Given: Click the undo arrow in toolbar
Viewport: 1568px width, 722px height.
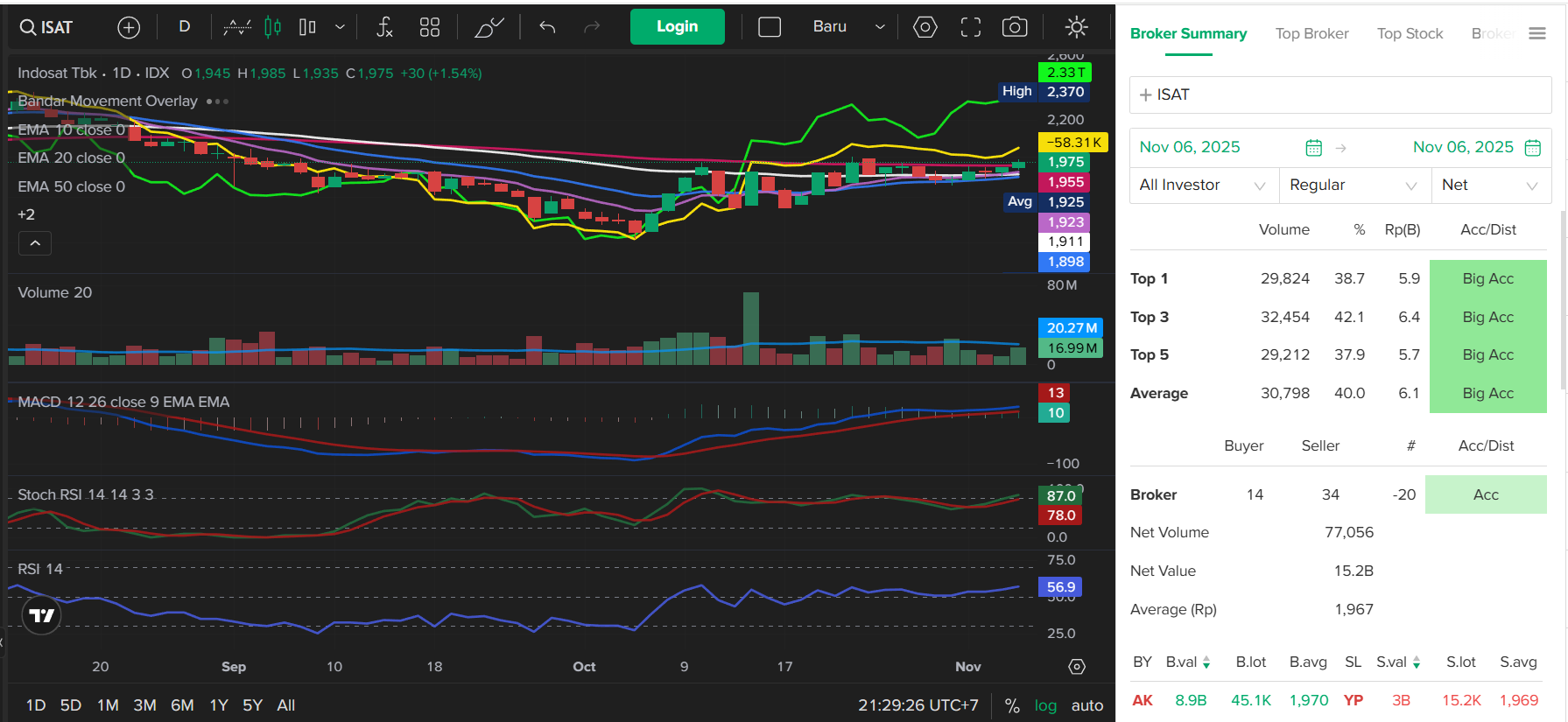Looking at the screenshot, I should pyautogui.click(x=547, y=27).
